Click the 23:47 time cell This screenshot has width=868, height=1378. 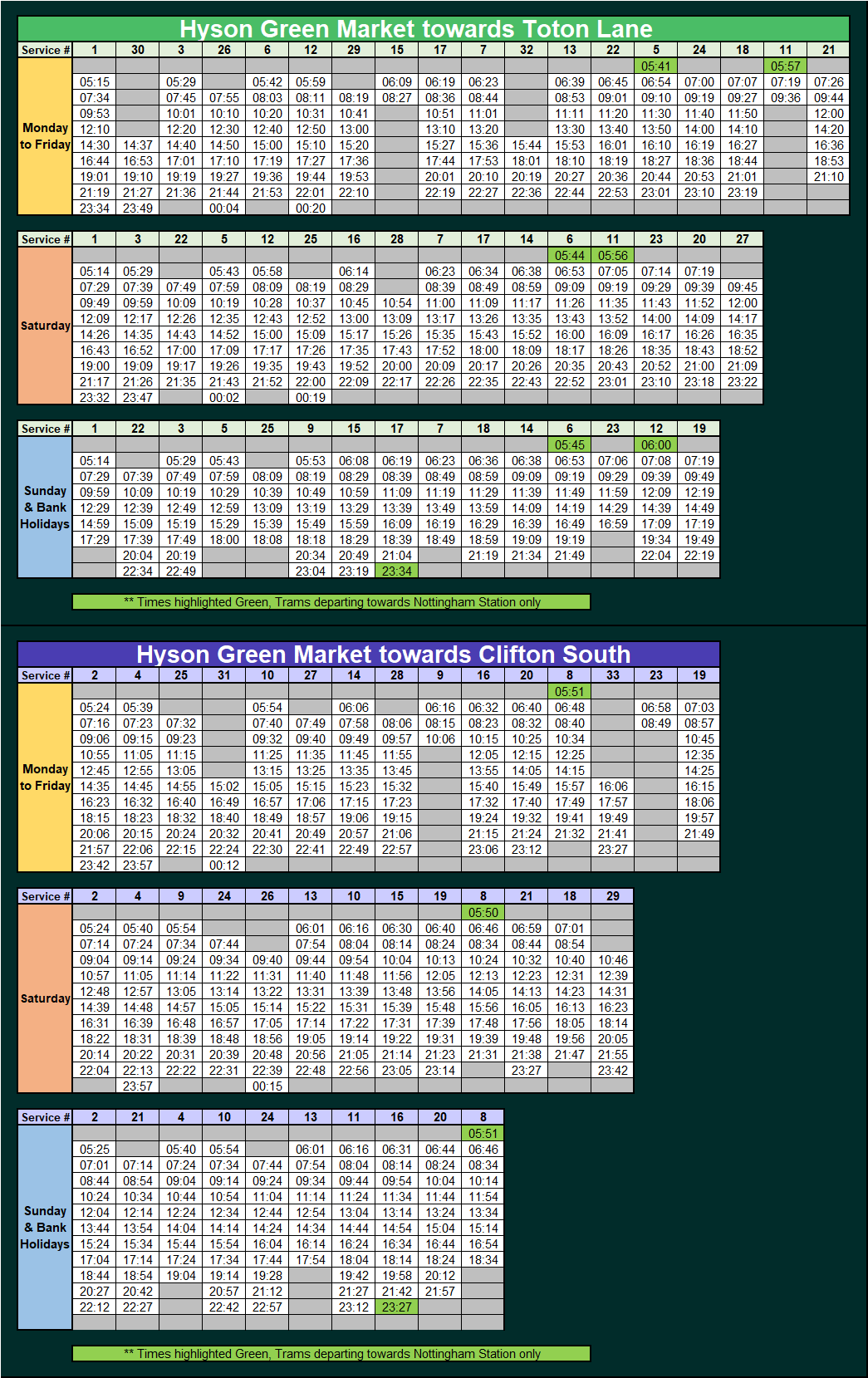(x=138, y=397)
